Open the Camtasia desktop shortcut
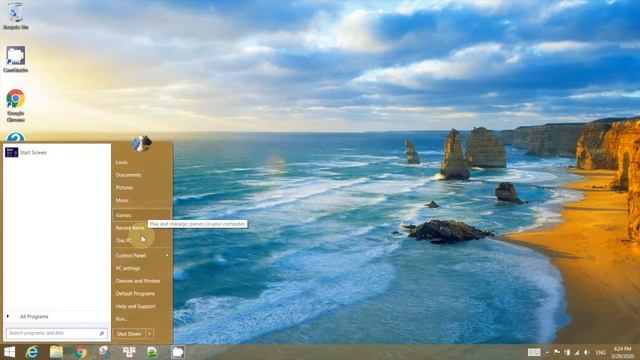Image resolution: width=640 pixels, height=360 pixels. coord(16,59)
